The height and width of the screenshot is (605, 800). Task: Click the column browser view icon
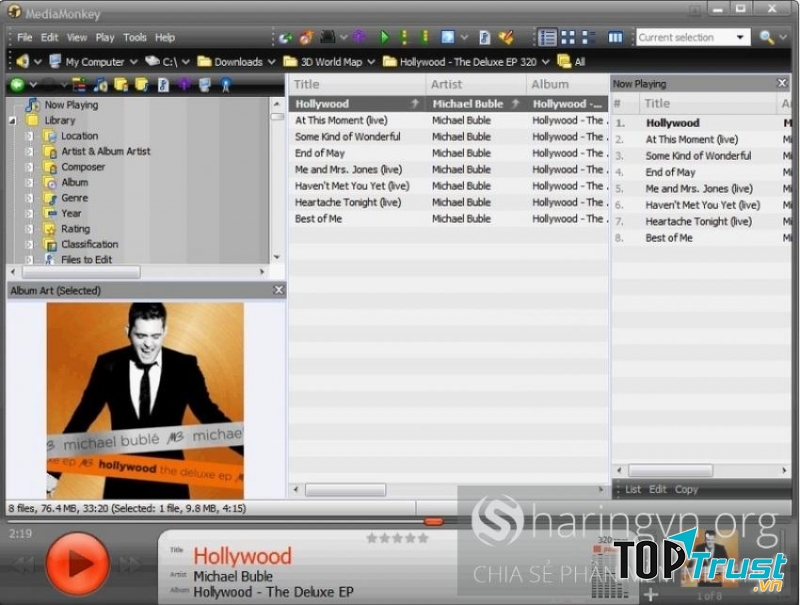[615, 37]
